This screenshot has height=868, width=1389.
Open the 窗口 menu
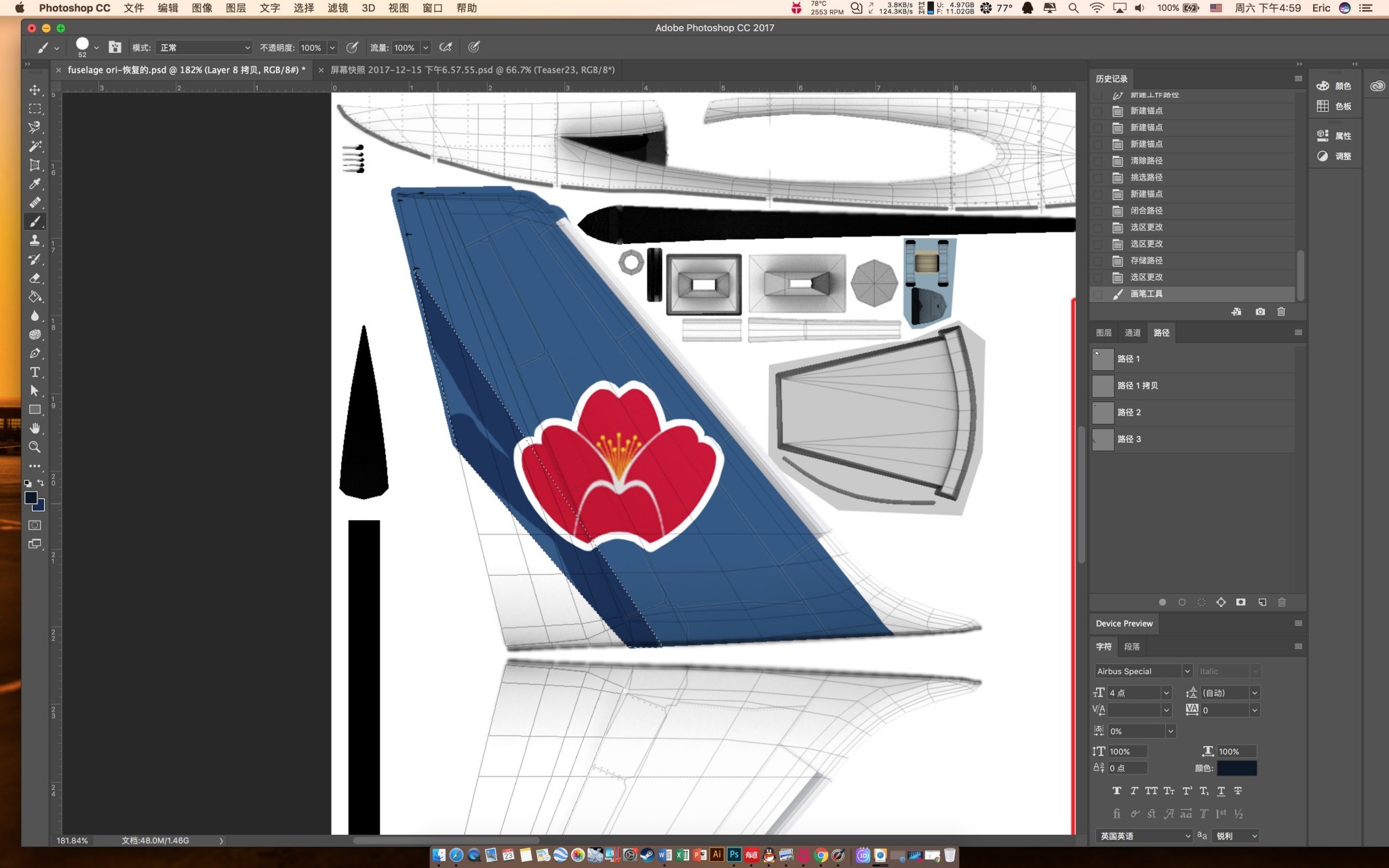[x=432, y=8]
